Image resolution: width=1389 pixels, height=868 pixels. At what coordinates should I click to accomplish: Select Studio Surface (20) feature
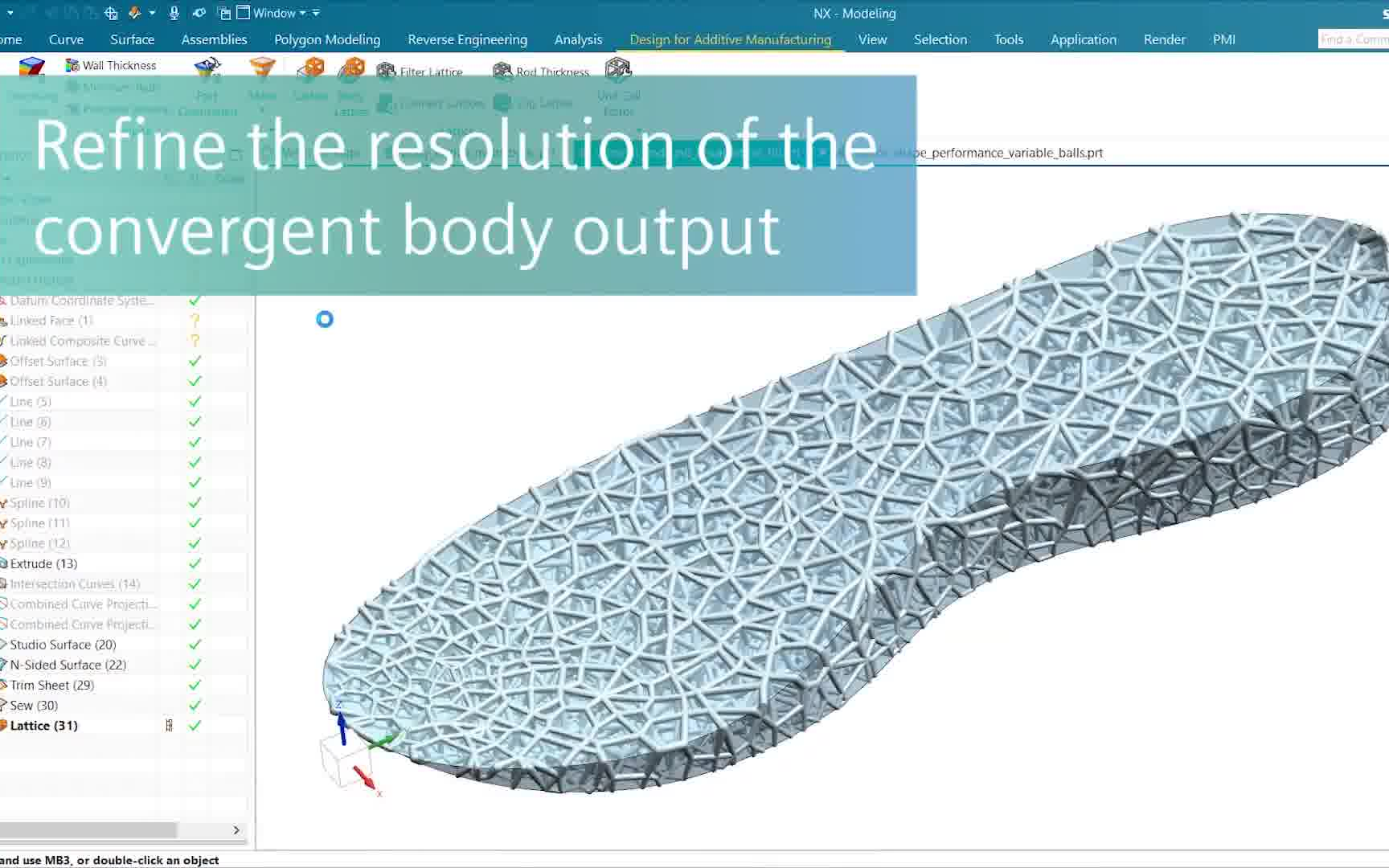pyautogui.click(x=63, y=645)
